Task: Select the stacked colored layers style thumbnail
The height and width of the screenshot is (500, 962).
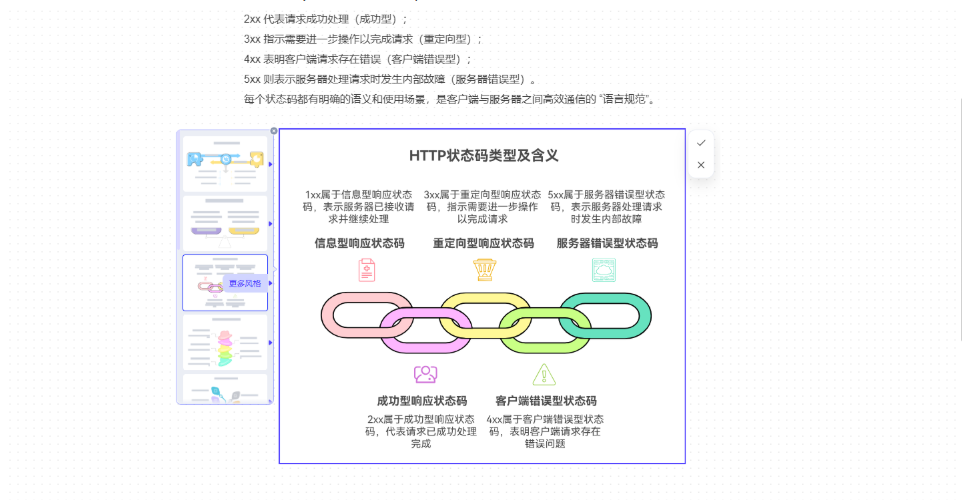Action: (x=224, y=342)
